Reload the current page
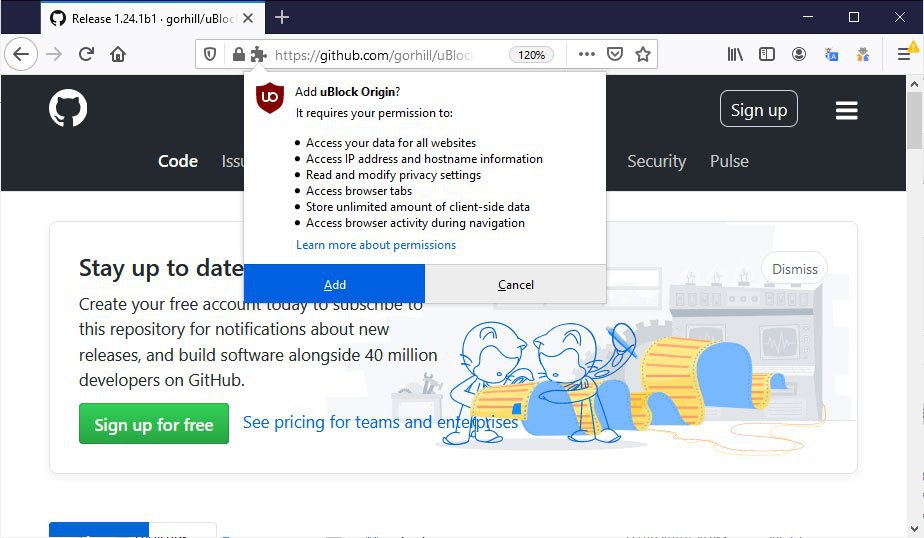 (x=87, y=54)
